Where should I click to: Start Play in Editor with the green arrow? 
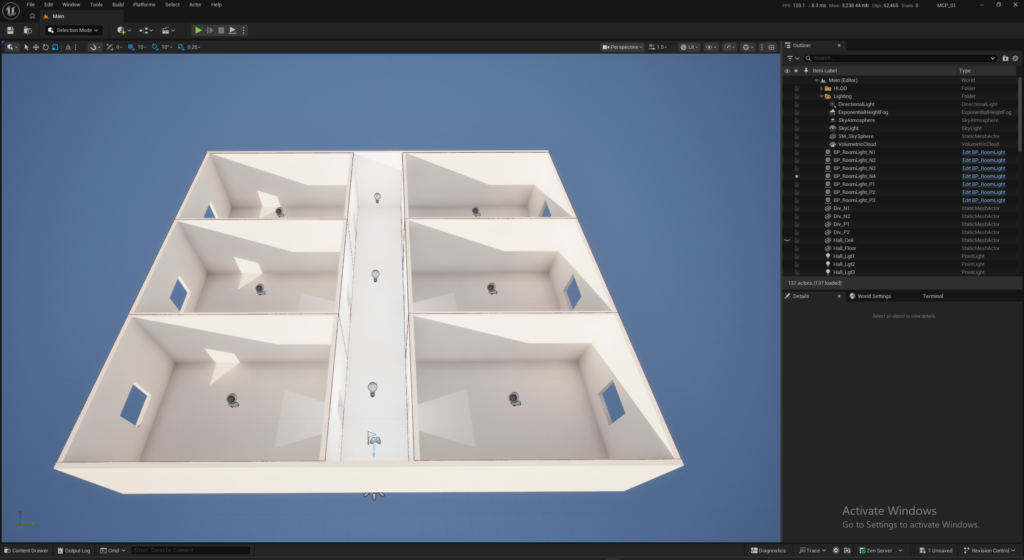coord(198,30)
